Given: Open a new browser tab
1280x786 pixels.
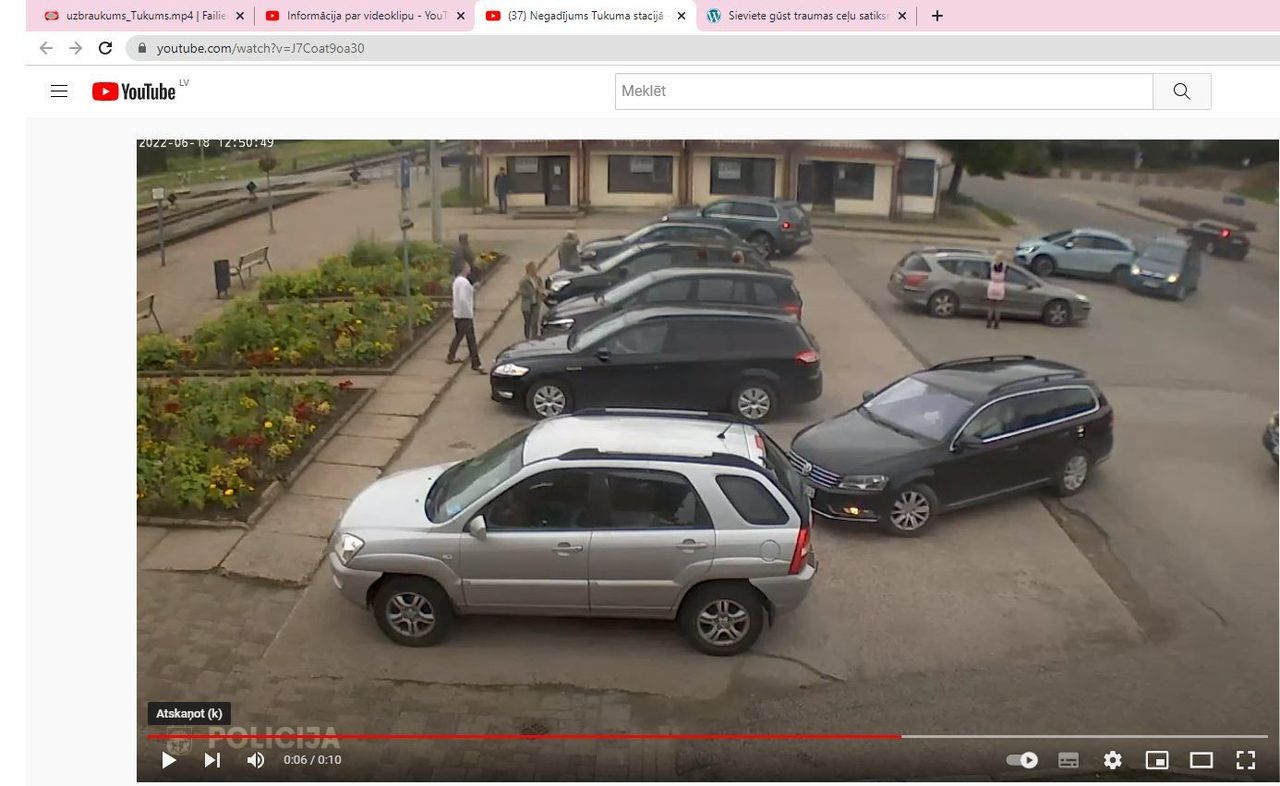Looking at the screenshot, I should pos(937,16).
